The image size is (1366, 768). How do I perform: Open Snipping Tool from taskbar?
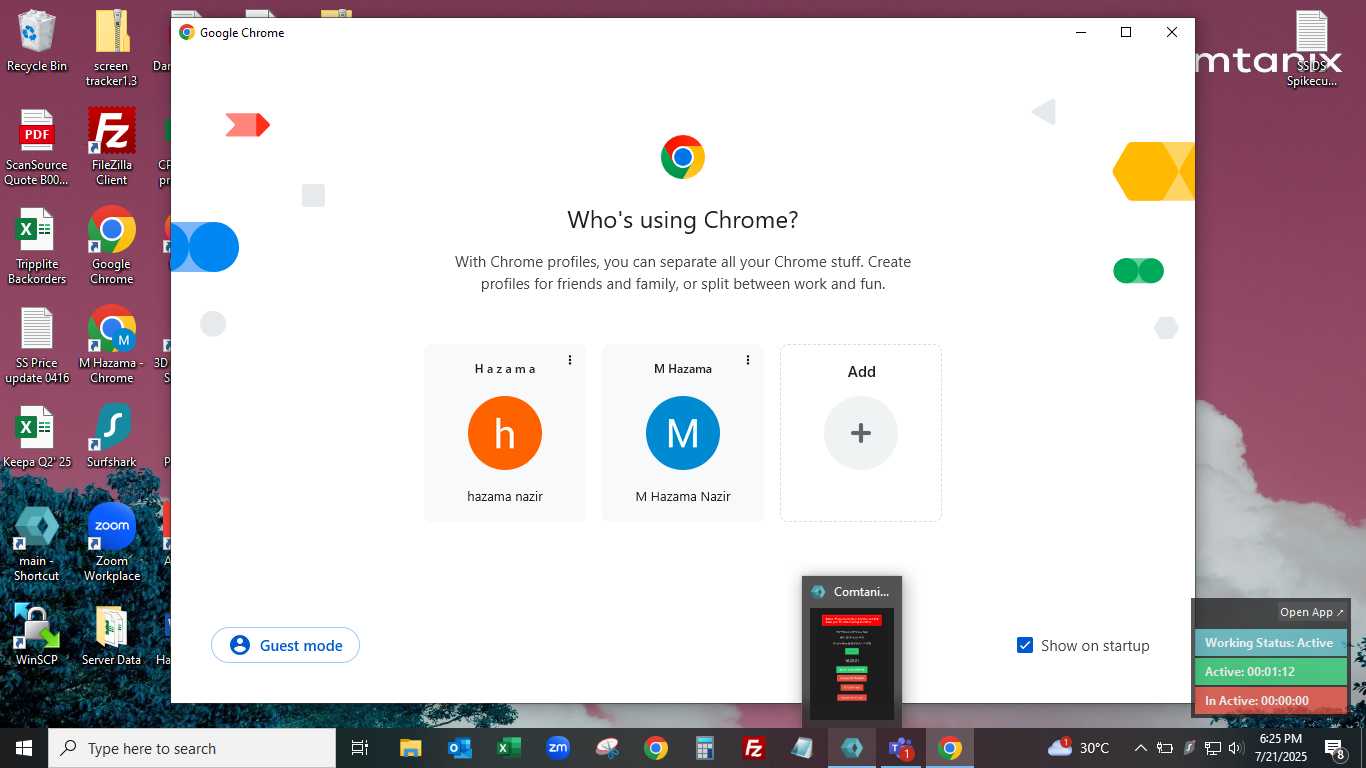tap(607, 748)
